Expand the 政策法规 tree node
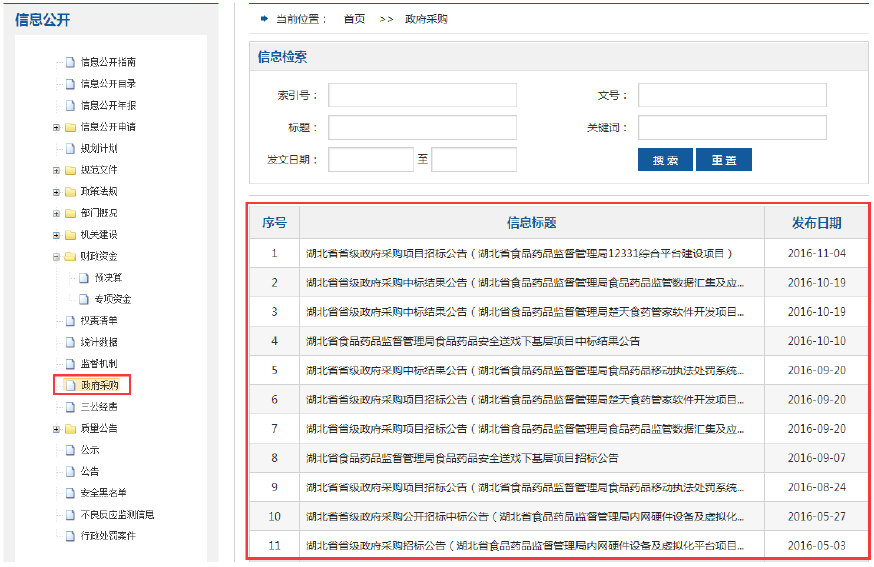Image resolution: width=874 pixels, height=567 pixels. 56,192
